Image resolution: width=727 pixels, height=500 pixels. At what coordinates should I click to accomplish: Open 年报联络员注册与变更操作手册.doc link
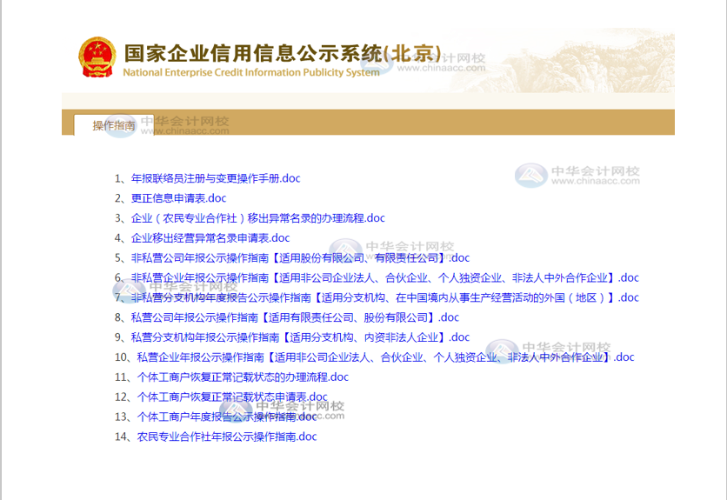pyautogui.click(x=215, y=179)
